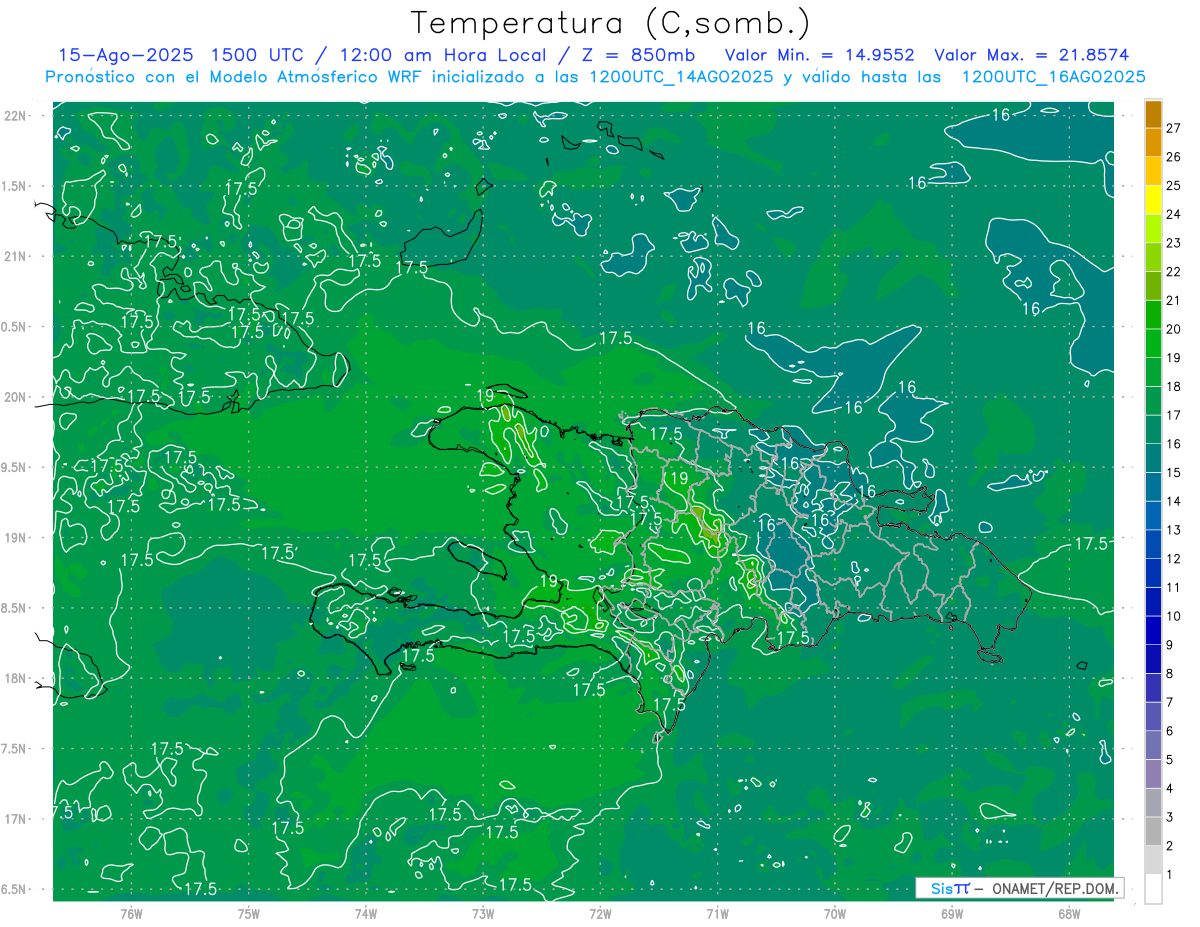Pick the white swatch at bottom of color scale
The height and width of the screenshot is (927, 1200).
[x=1153, y=888]
